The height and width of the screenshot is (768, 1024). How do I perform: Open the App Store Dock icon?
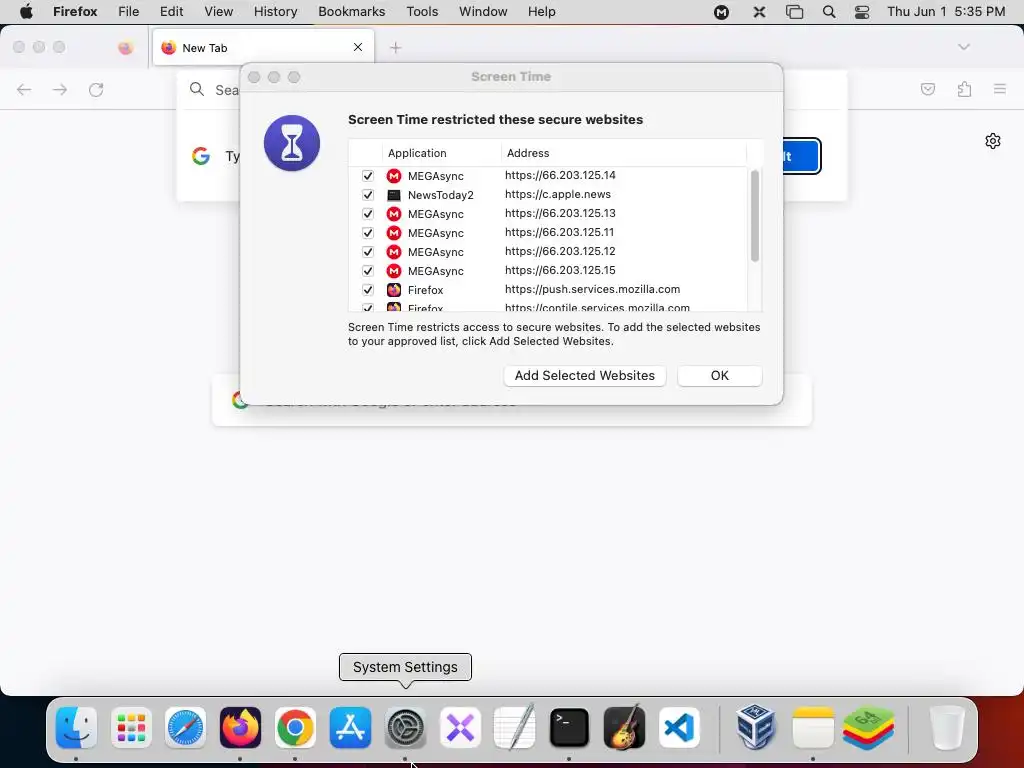[x=350, y=728]
